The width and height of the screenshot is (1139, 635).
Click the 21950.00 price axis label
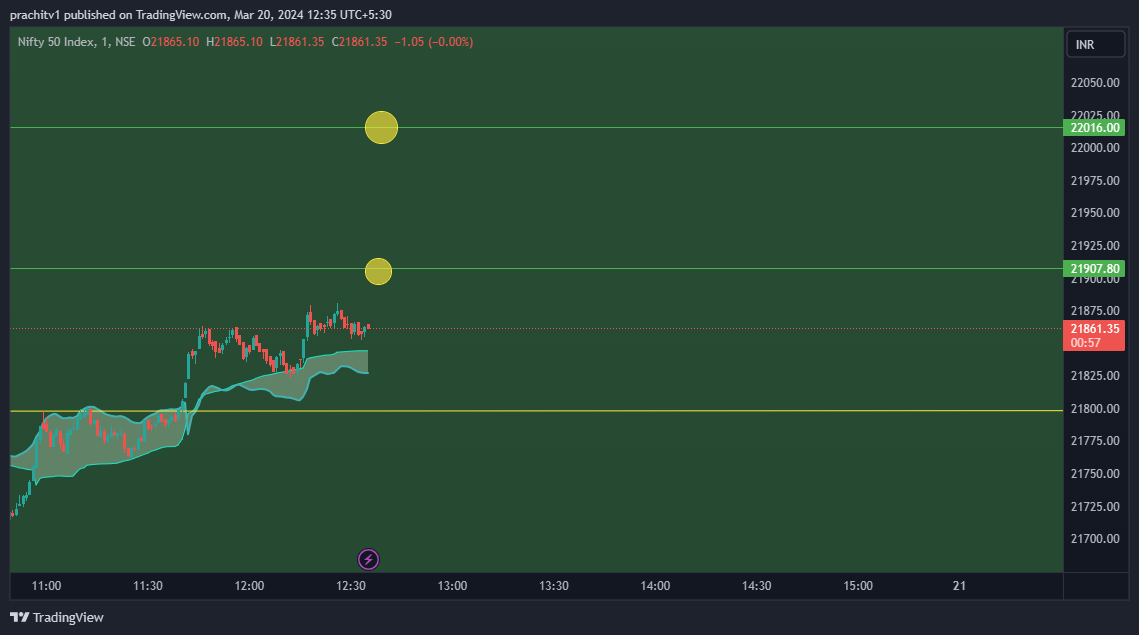pos(1095,213)
